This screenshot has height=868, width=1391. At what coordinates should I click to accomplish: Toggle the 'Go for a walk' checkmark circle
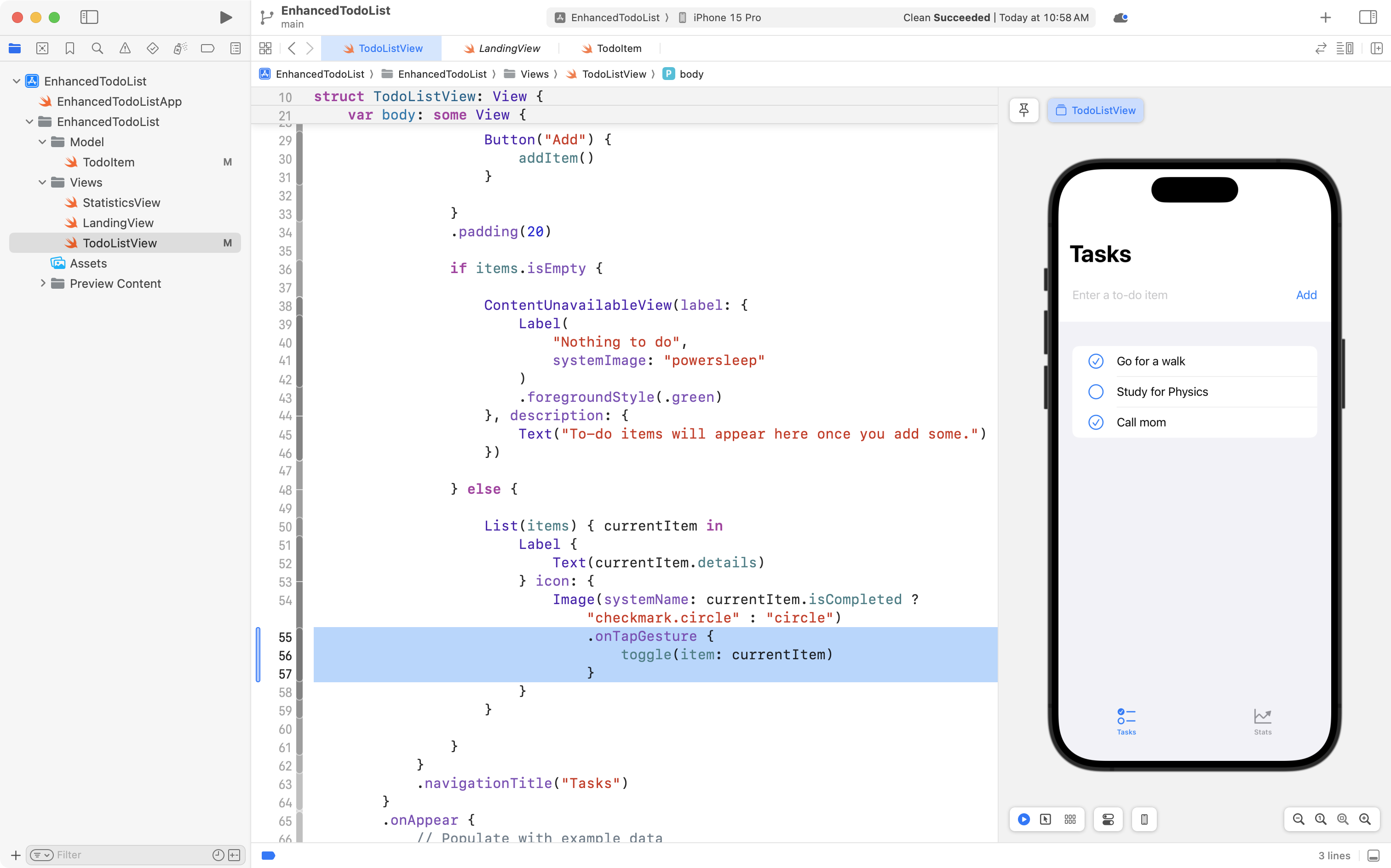coord(1096,361)
